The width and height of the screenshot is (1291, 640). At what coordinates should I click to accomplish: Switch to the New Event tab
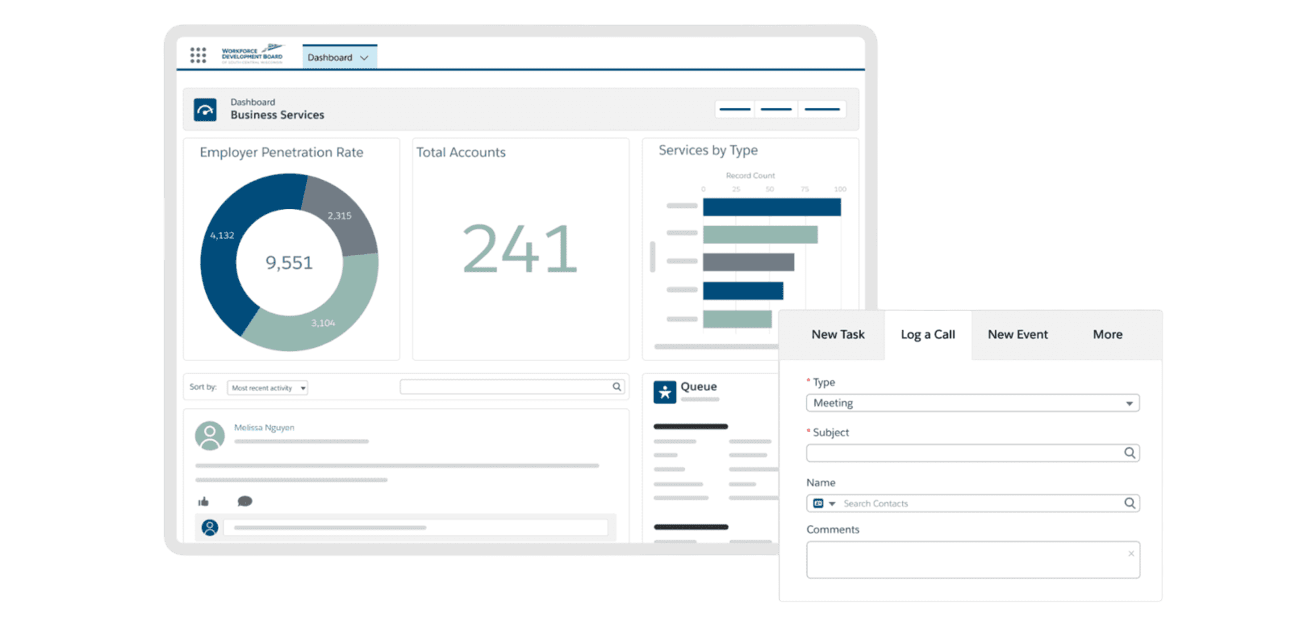[1017, 335]
